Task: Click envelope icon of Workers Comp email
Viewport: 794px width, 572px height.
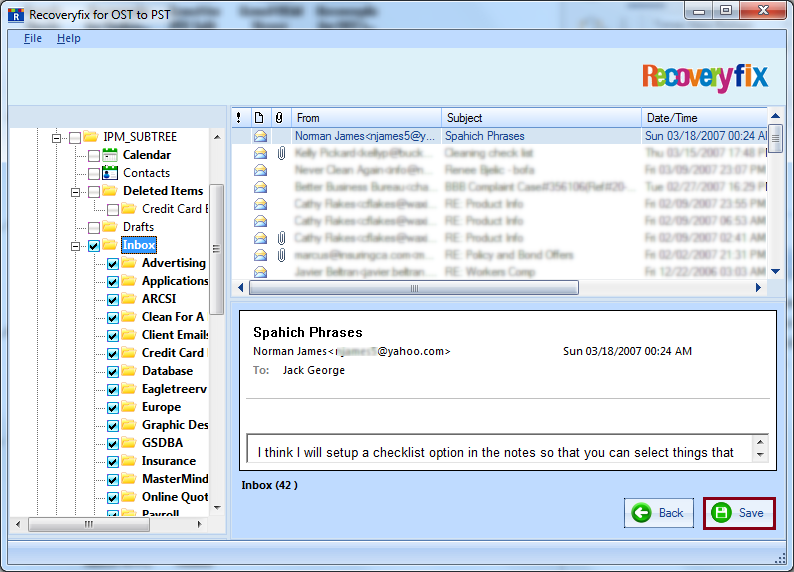Action: (x=261, y=272)
